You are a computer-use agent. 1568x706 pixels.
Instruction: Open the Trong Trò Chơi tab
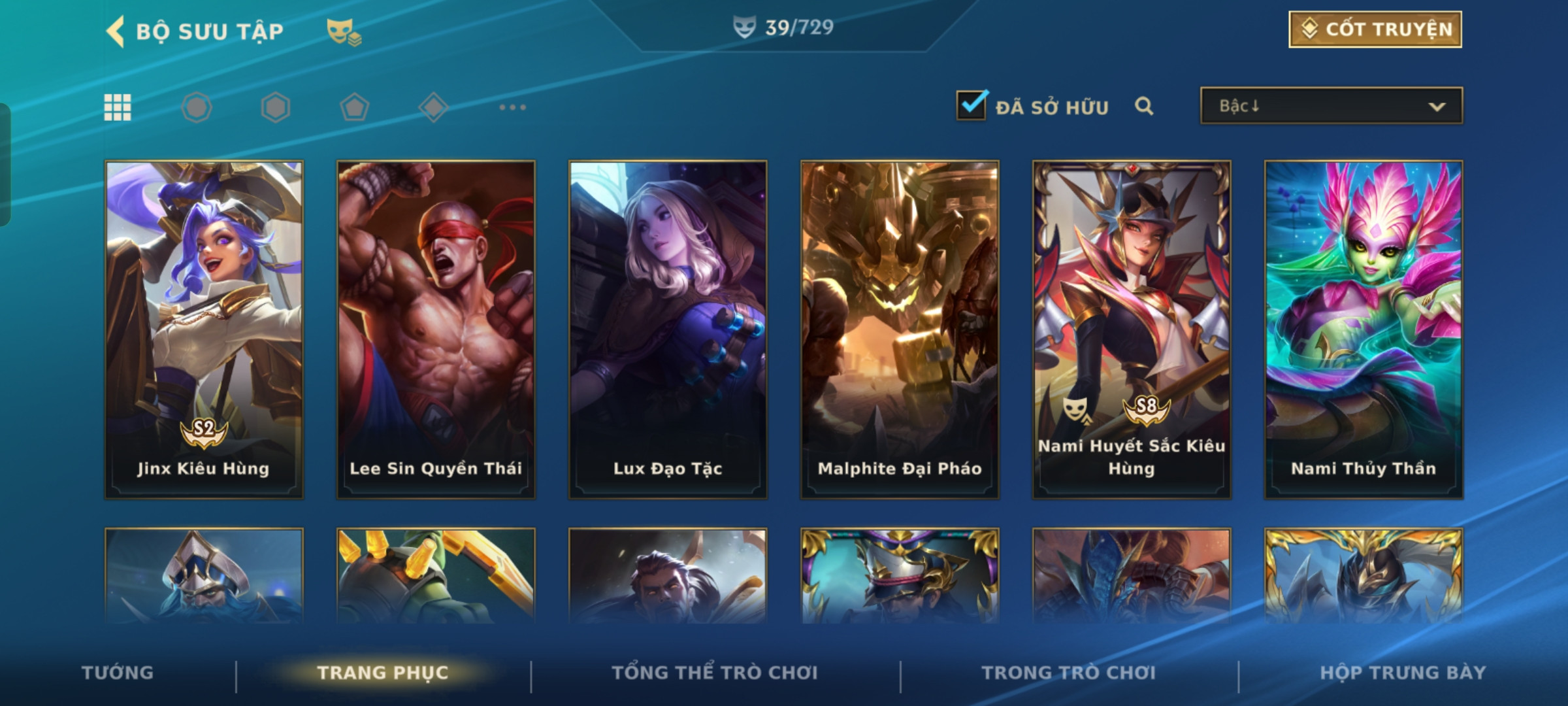click(x=1069, y=673)
